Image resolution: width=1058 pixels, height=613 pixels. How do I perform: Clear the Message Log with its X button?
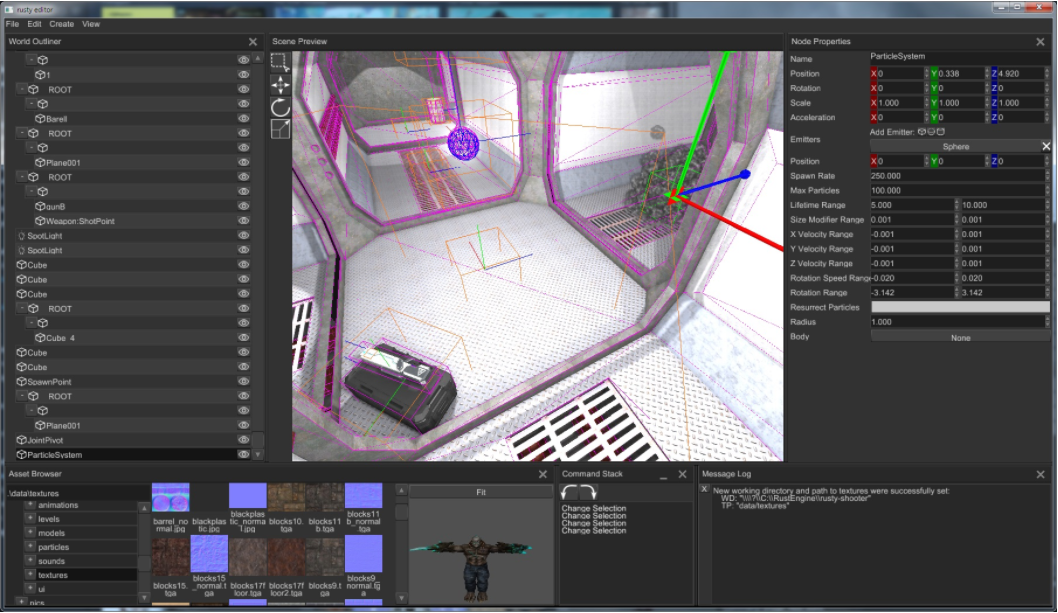point(704,490)
